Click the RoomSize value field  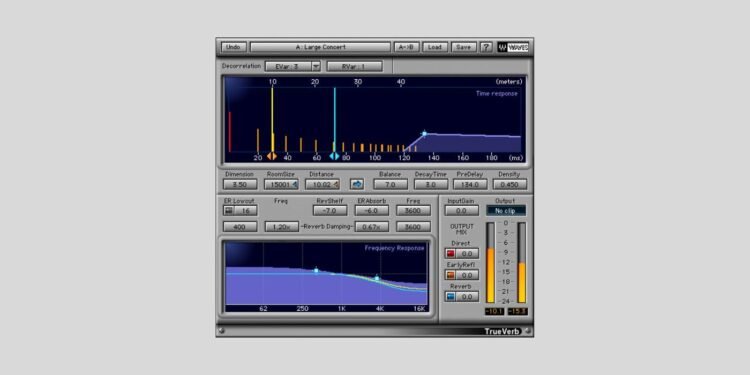click(x=281, y=184)
